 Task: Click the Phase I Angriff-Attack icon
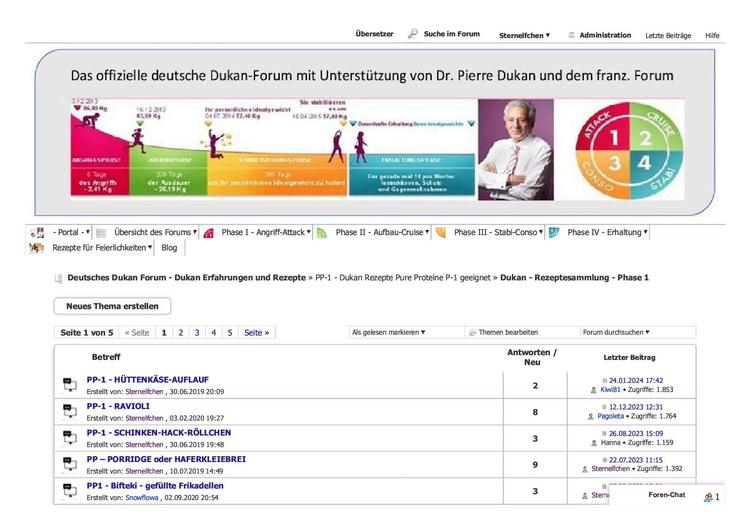point(209,233)
